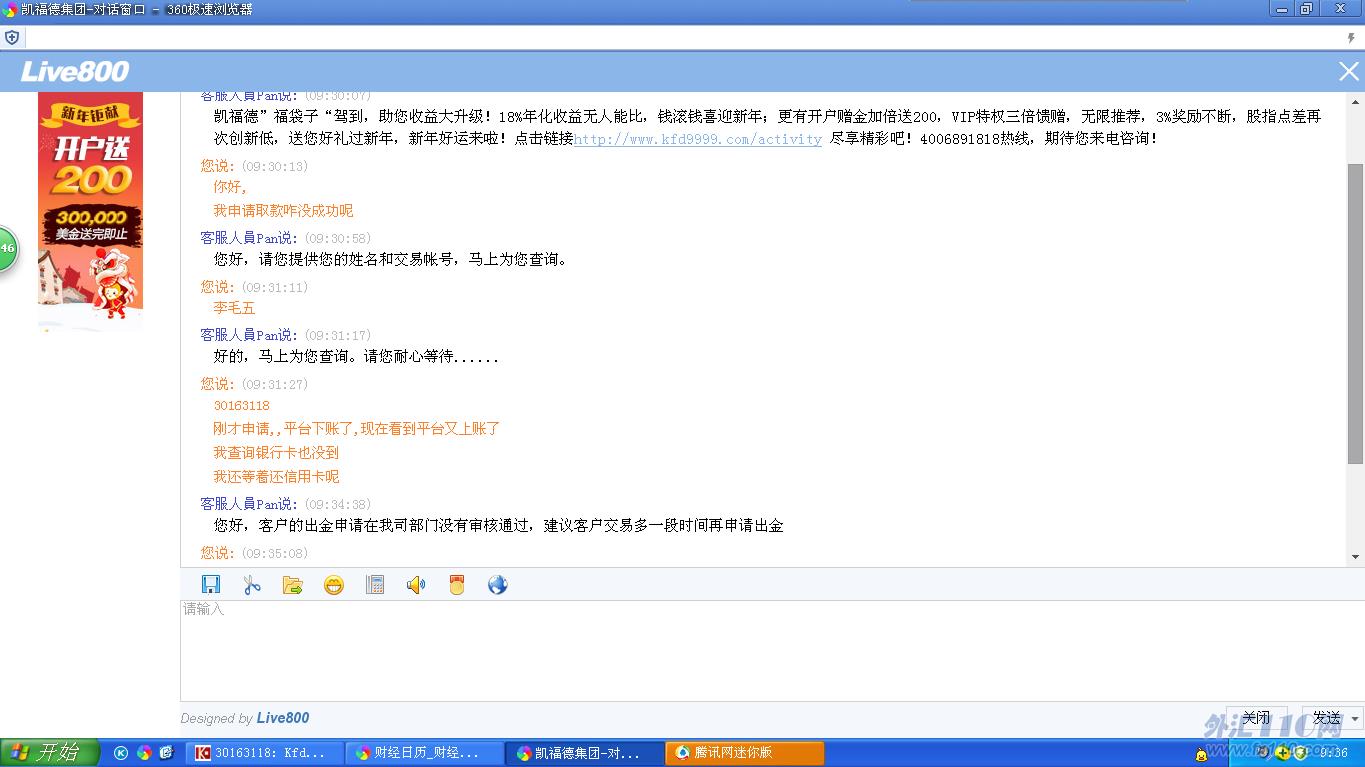This screenshot has width=1365, height=767.
Task: Restore down the 360 browser window
Action: [x=1306, y=9]
